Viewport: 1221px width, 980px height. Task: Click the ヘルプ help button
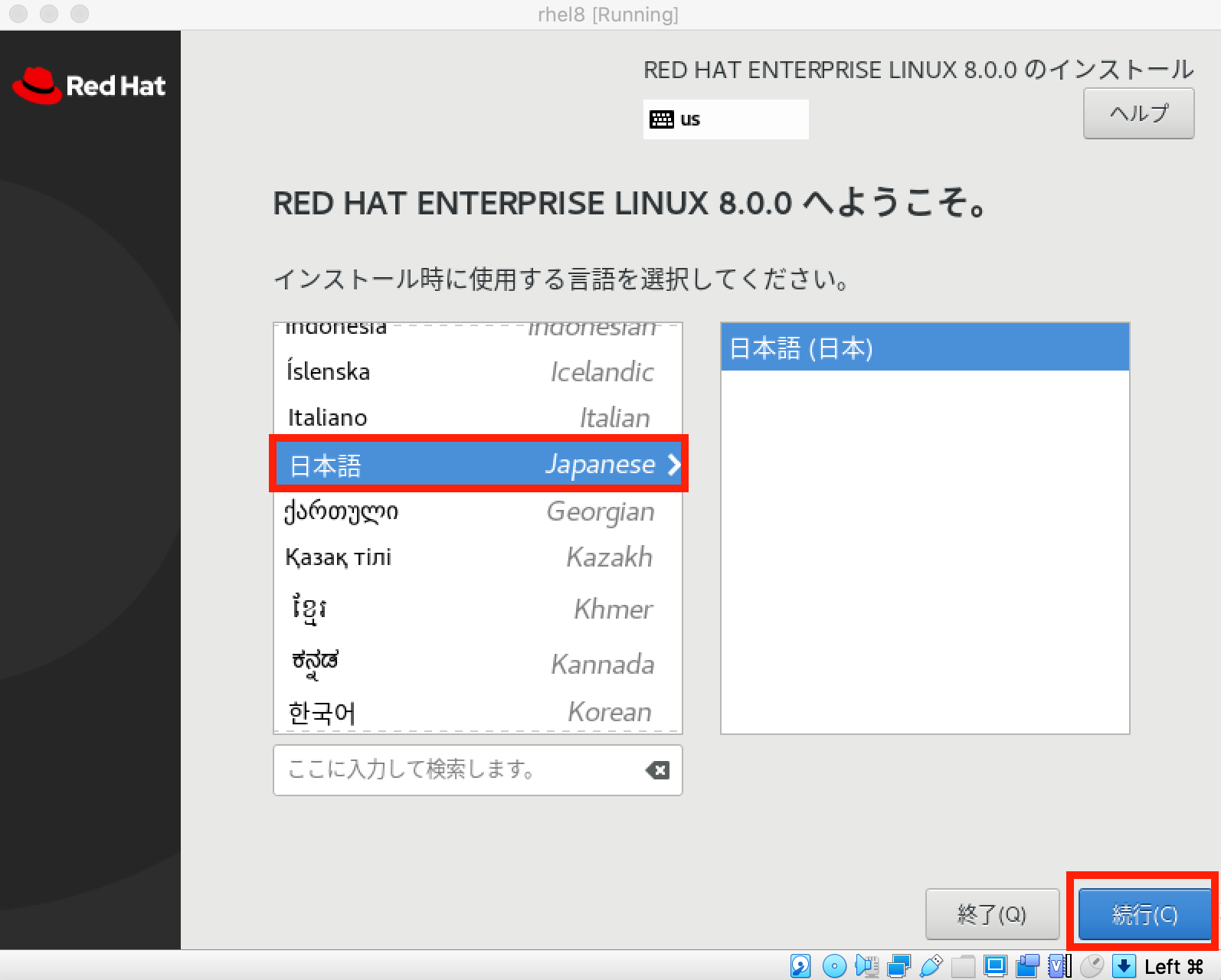[1138, 113]
